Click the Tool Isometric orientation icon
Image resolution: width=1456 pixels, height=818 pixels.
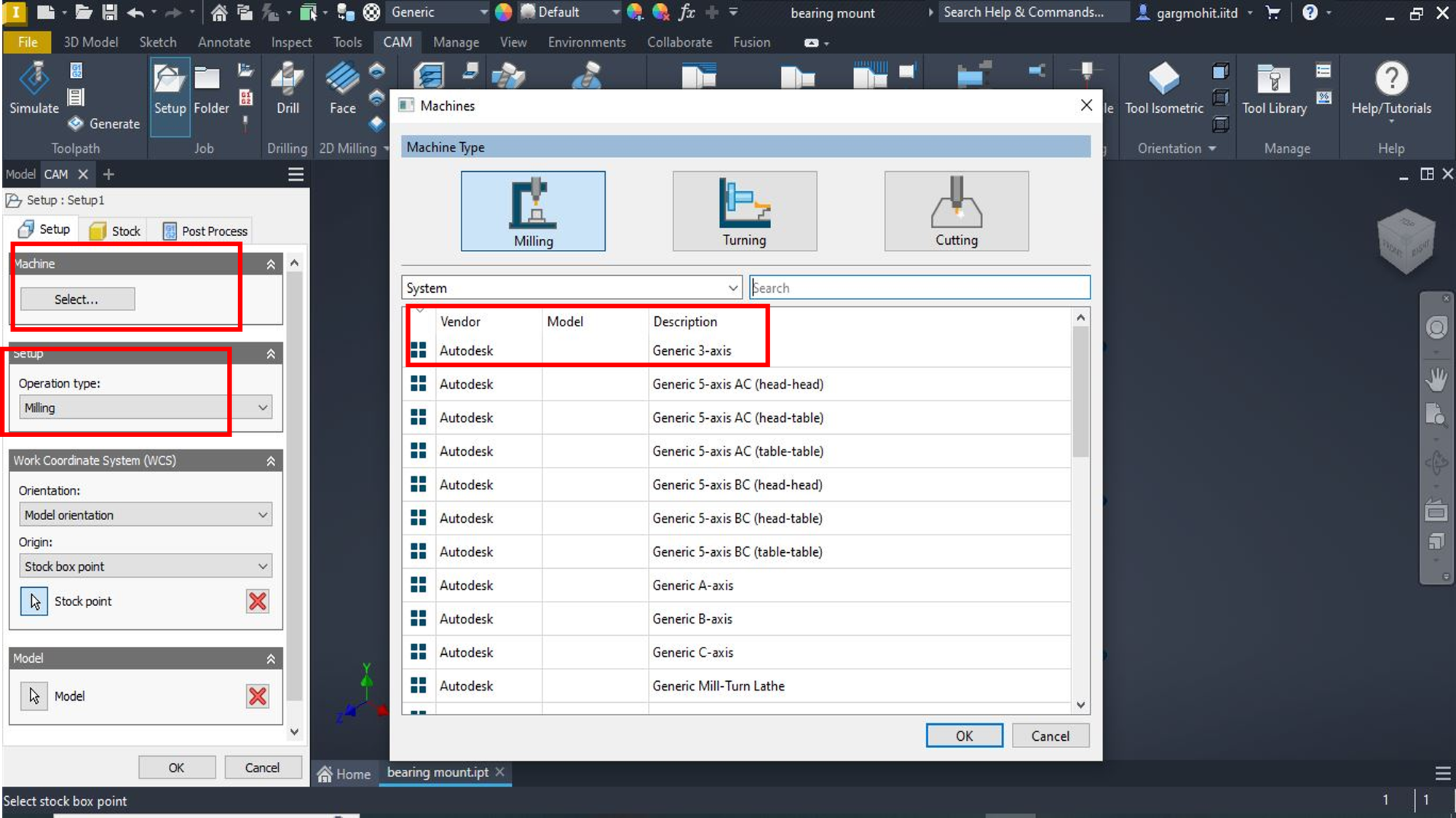[1164, 89]
